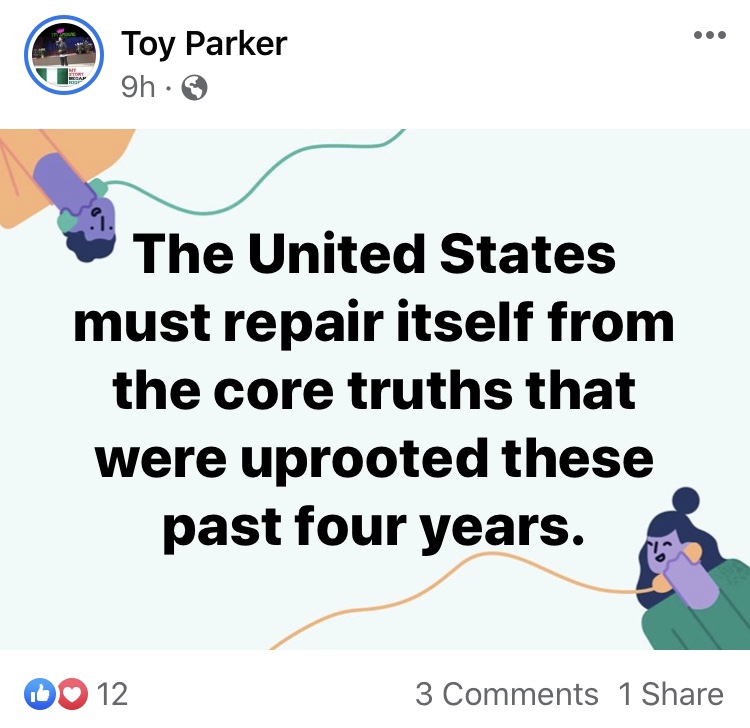Viewport: 750px width, 728px height.
Task: Click the 'must repair itself from' text
Action: coord(374,322)
